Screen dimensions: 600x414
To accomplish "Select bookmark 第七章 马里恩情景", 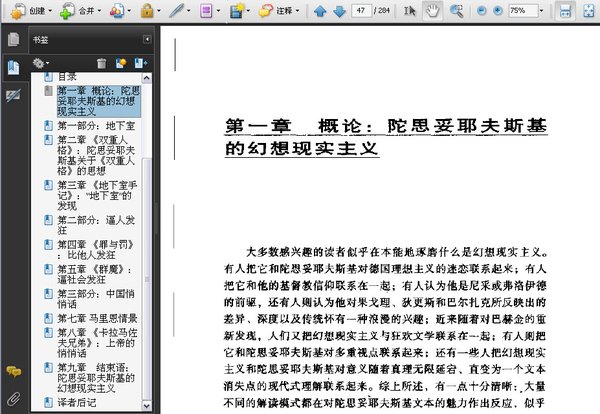I will pyautogui.click(x=97, y=318).
